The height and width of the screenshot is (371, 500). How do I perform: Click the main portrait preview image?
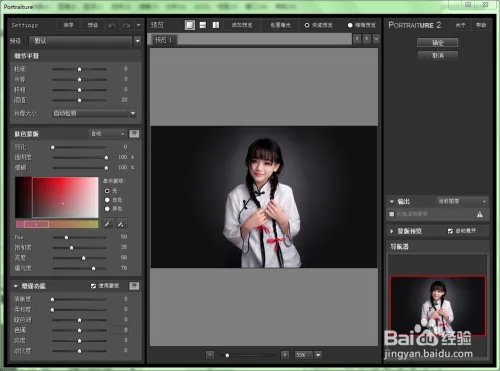click(264, 197)
